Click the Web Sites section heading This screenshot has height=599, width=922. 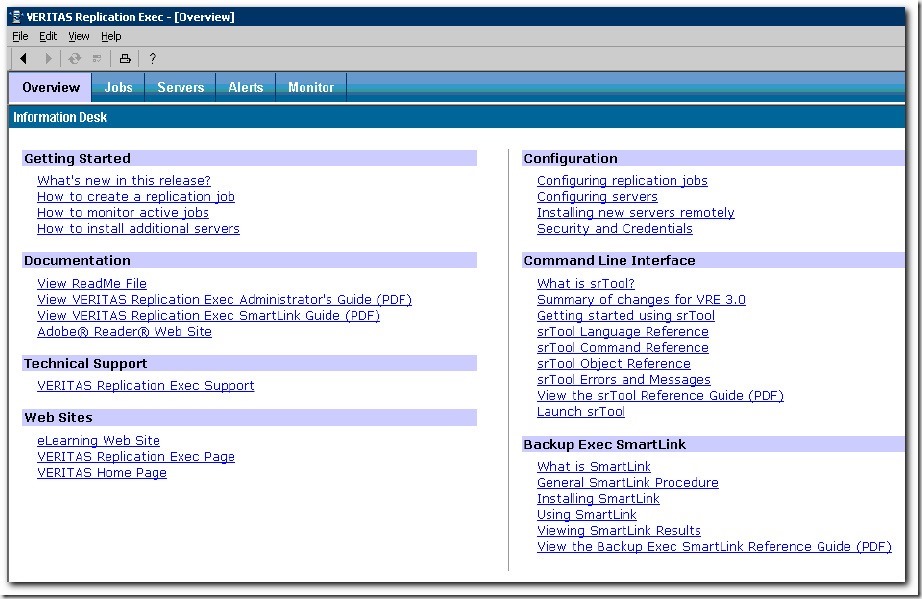click(58, 417)
